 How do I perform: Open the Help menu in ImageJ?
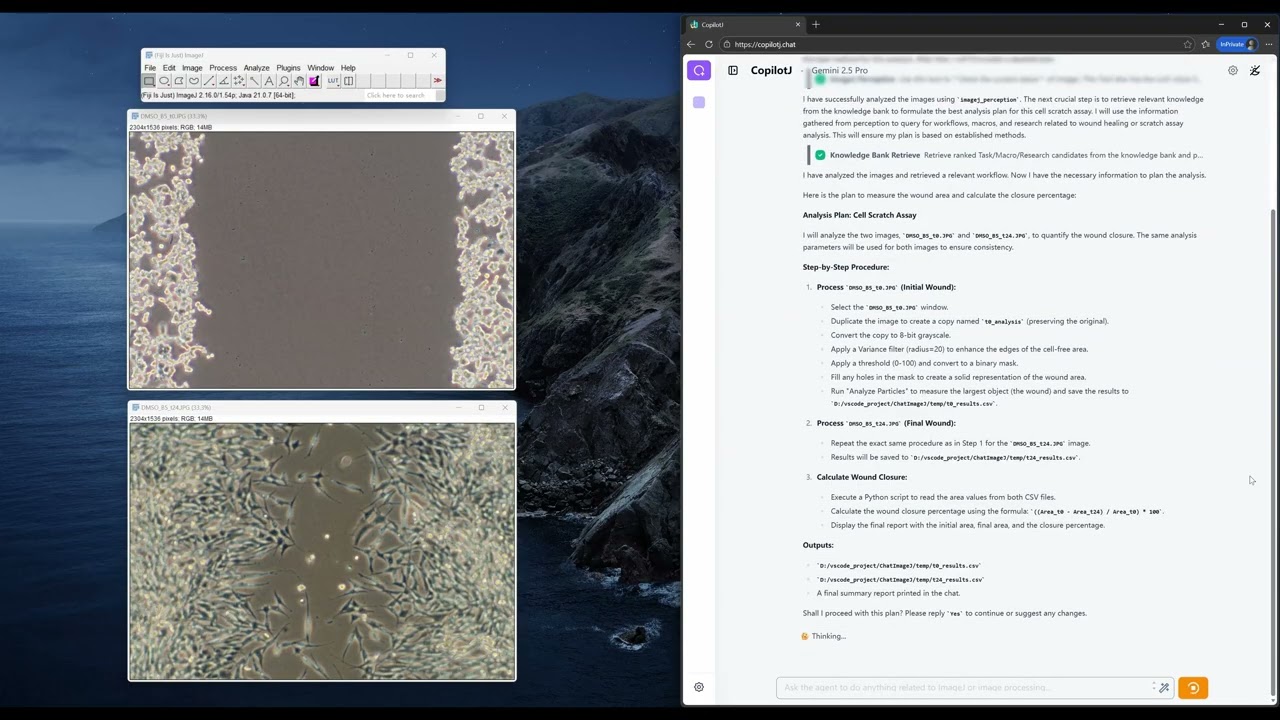point(348,68)
